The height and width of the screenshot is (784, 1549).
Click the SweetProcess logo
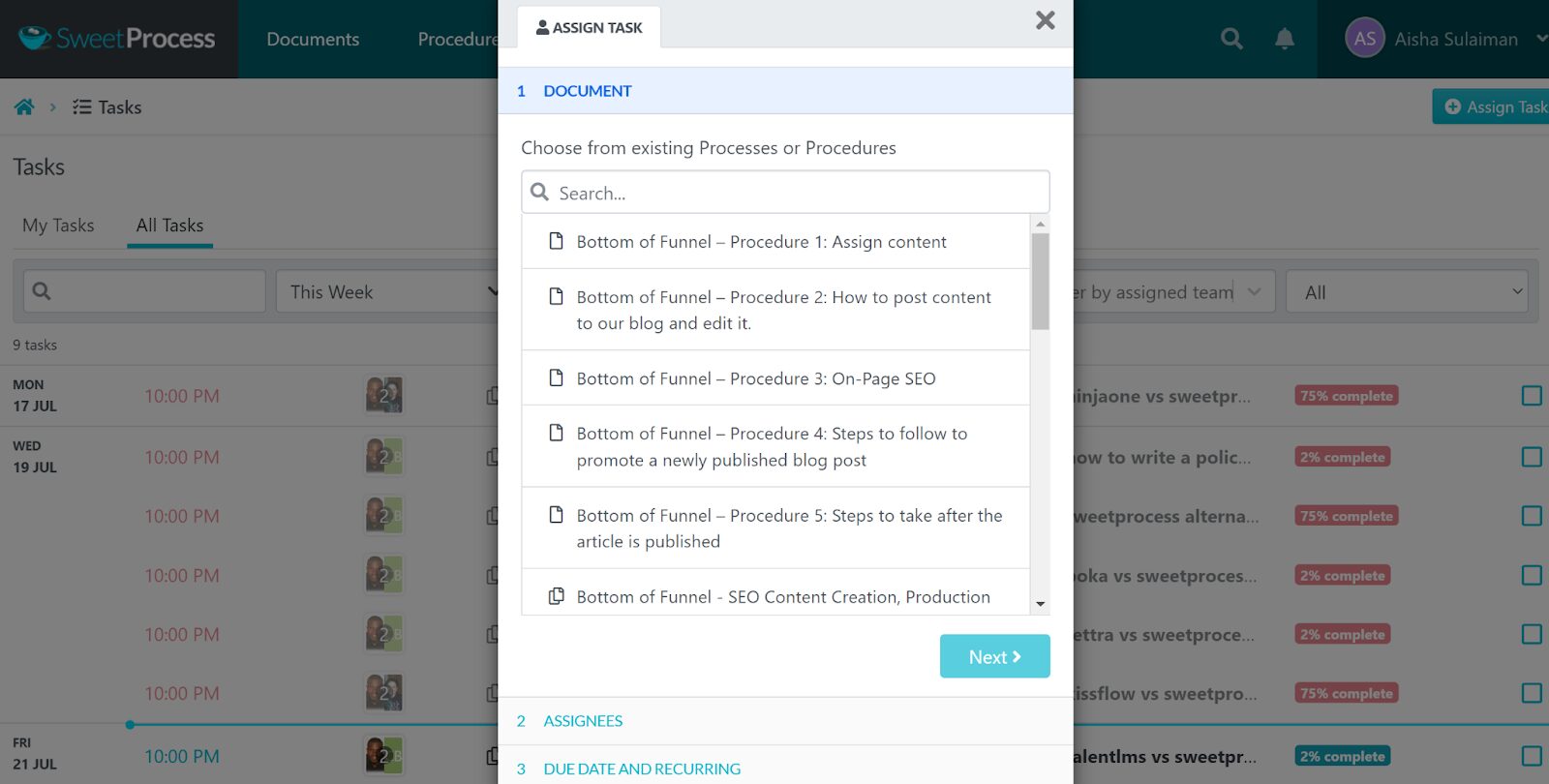[117, 39]
